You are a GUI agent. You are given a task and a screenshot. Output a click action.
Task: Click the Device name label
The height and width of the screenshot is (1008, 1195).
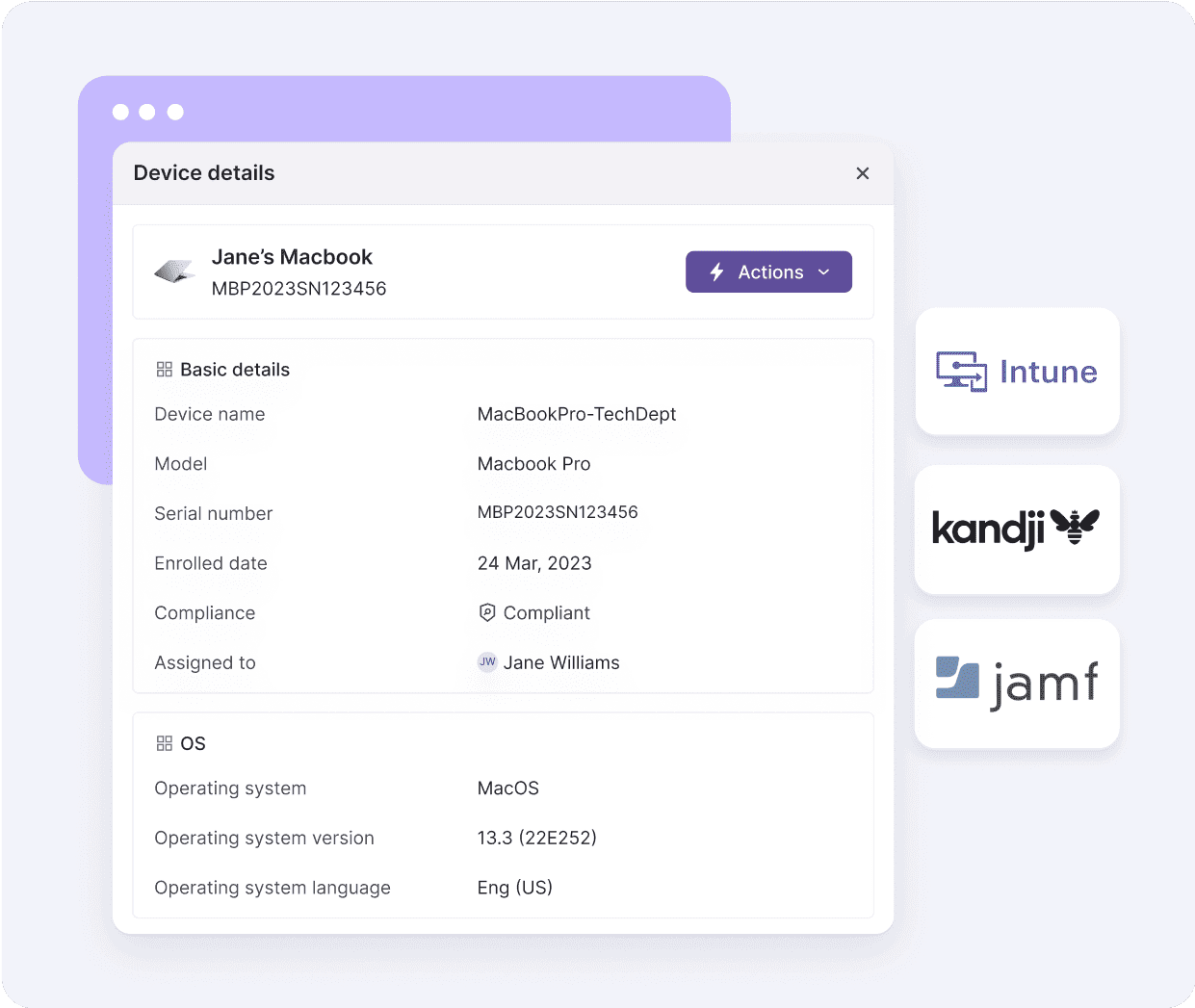210,414
